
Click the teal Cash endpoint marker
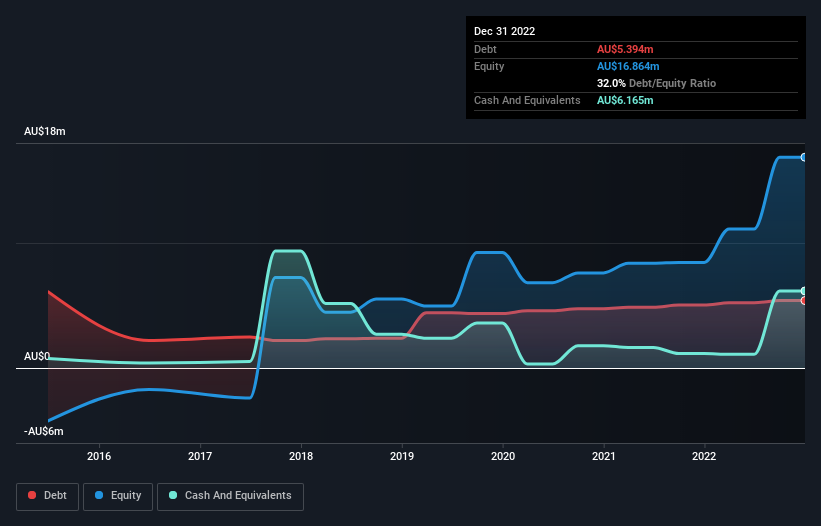pos(804,291)
